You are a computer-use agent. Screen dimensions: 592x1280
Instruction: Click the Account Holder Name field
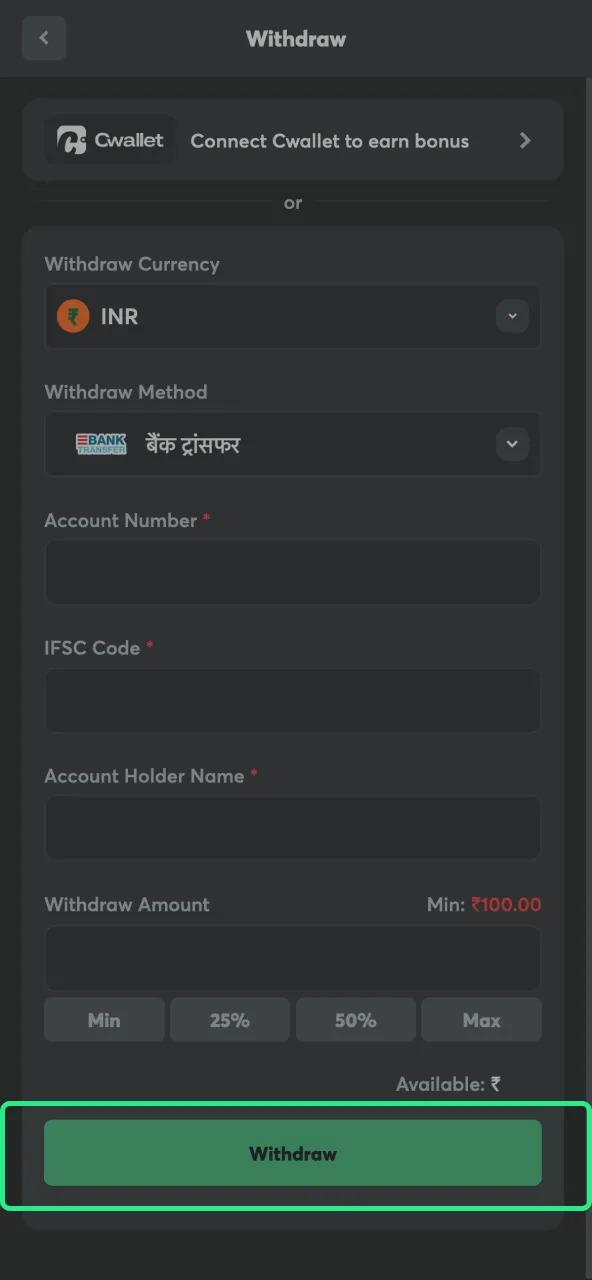pos(293,827)
